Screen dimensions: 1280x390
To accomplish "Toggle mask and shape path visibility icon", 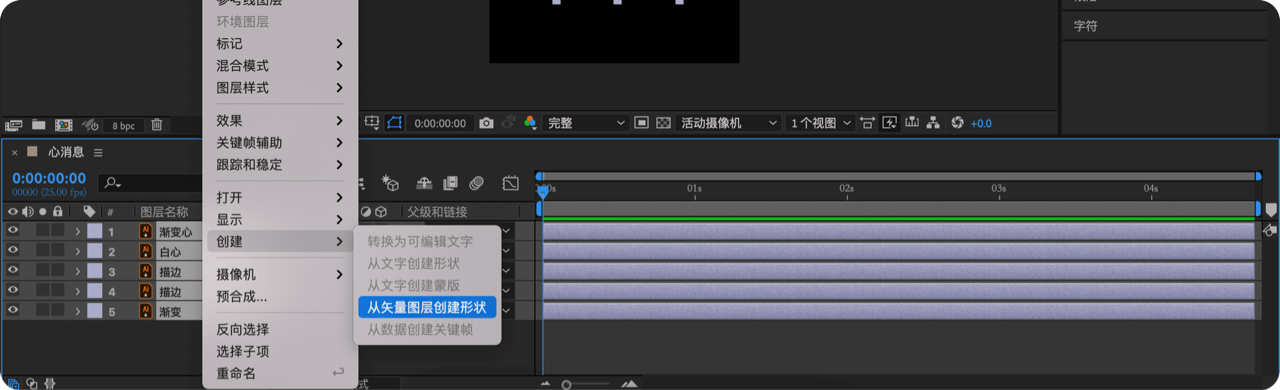I will pos(394,122).
